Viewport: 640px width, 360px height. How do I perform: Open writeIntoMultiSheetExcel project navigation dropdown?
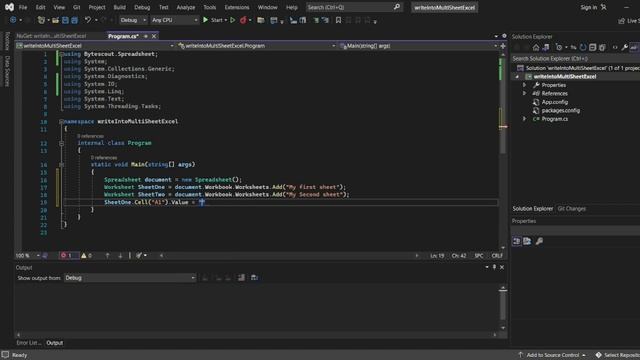click(x=95, y=46)
